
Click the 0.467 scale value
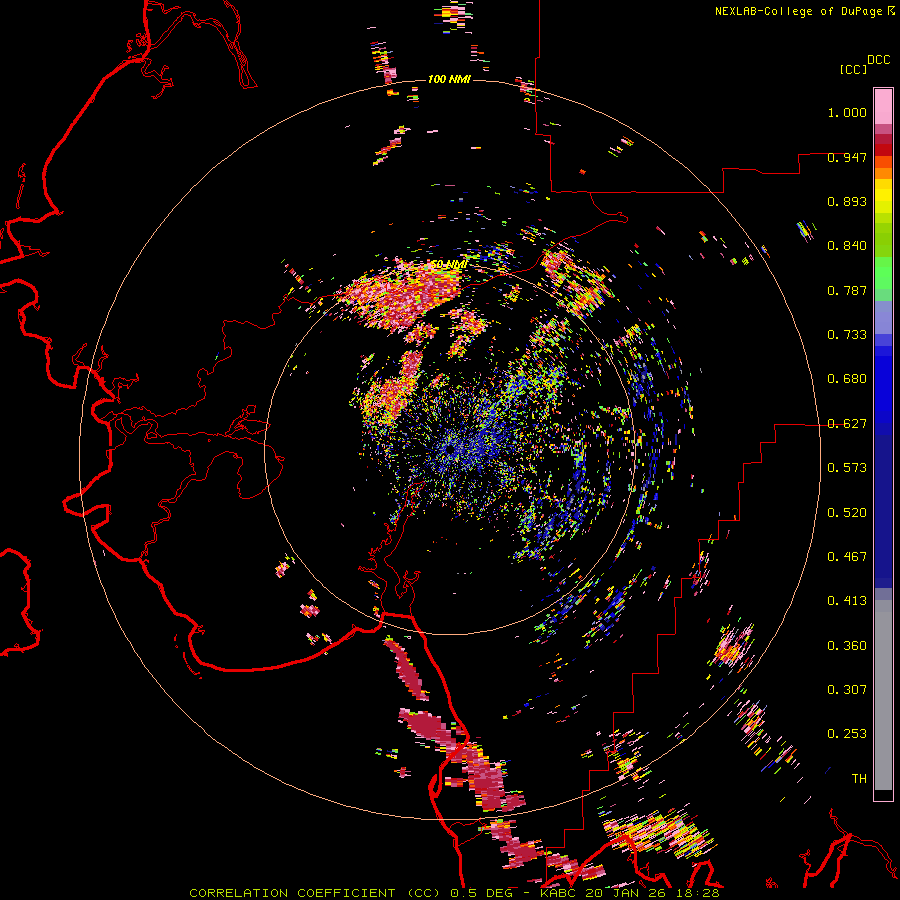847,557
